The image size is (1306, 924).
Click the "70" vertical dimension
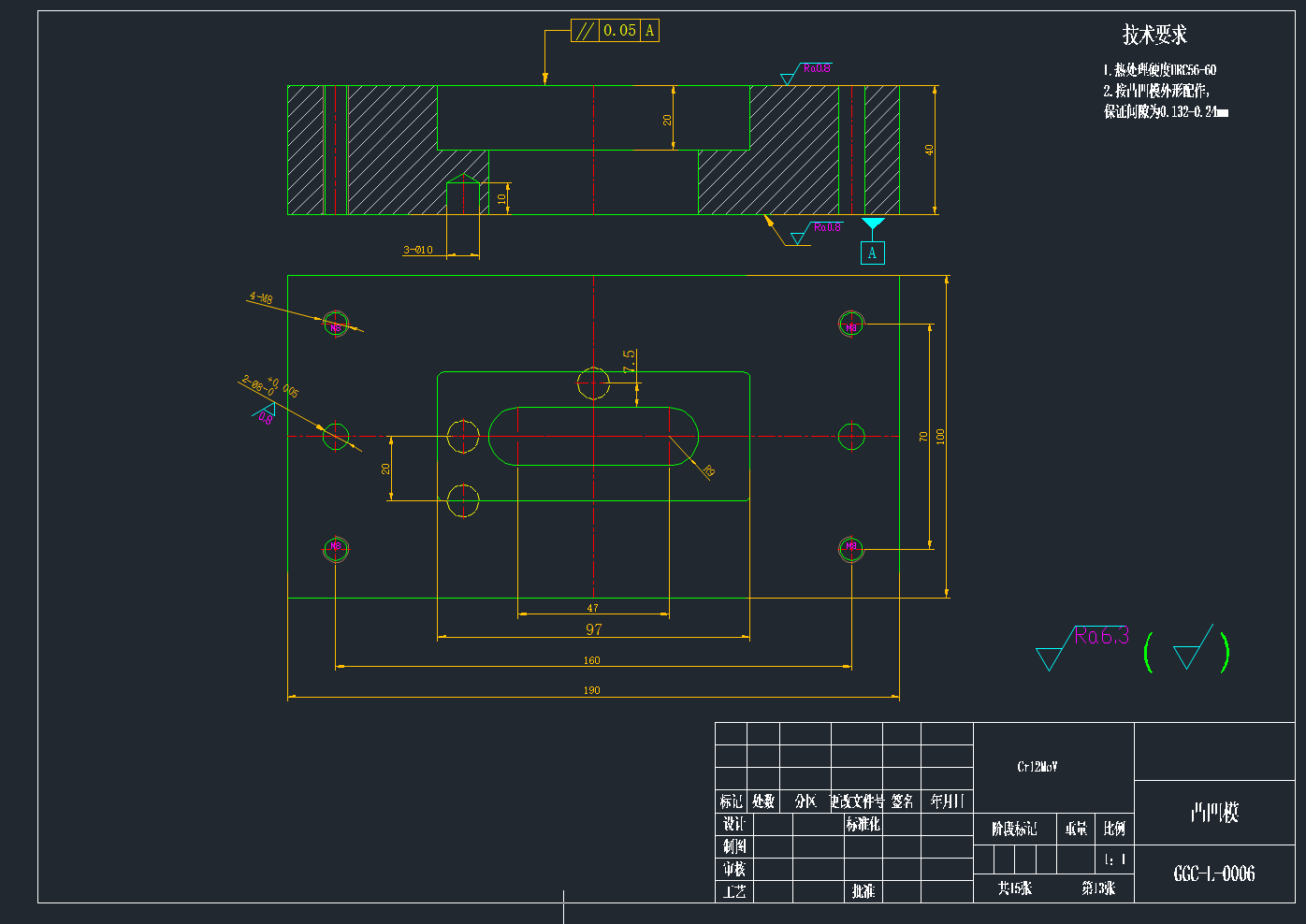click(923, 437)
